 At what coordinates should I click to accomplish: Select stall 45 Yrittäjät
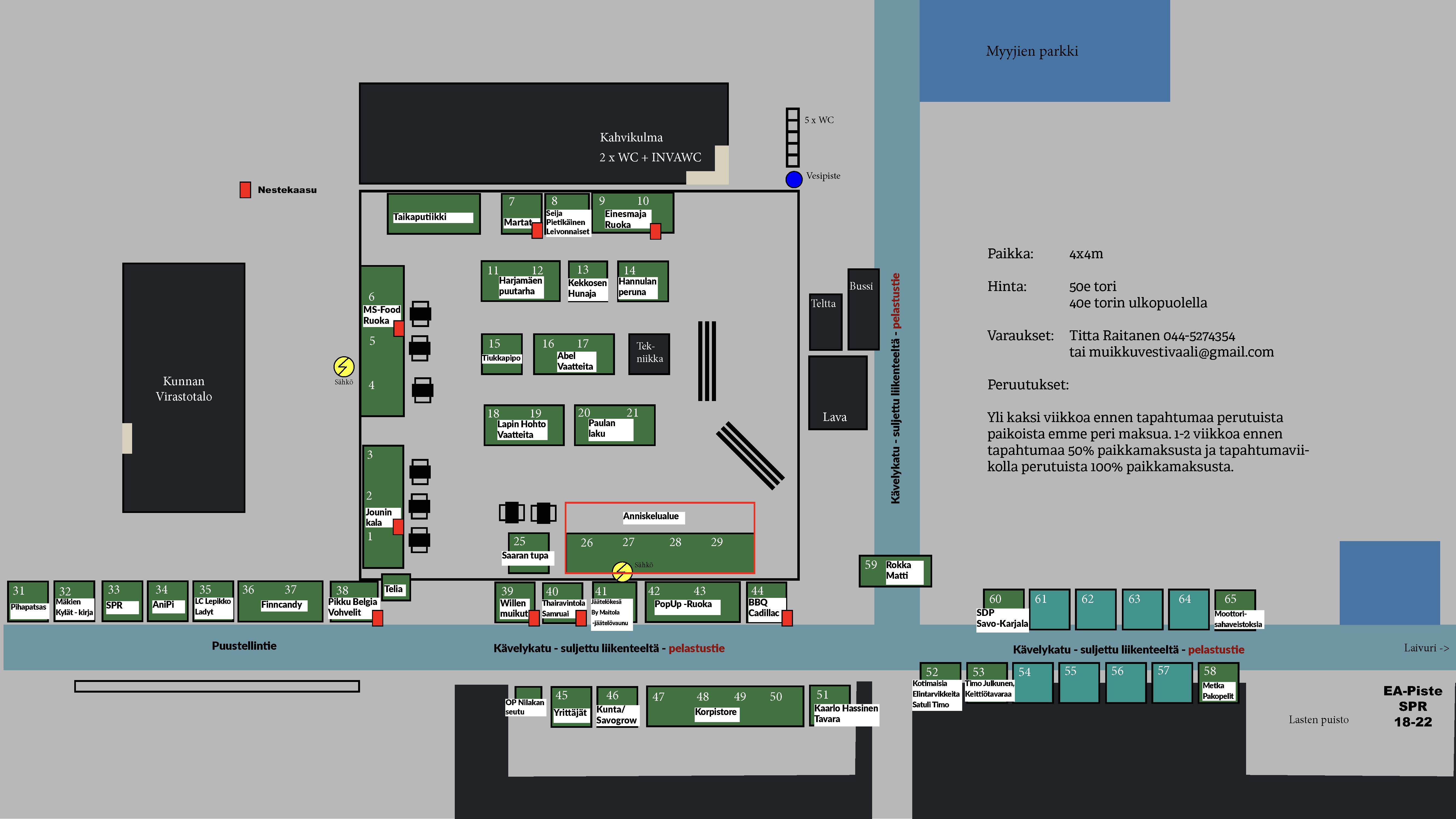click(x=571, y=707)
